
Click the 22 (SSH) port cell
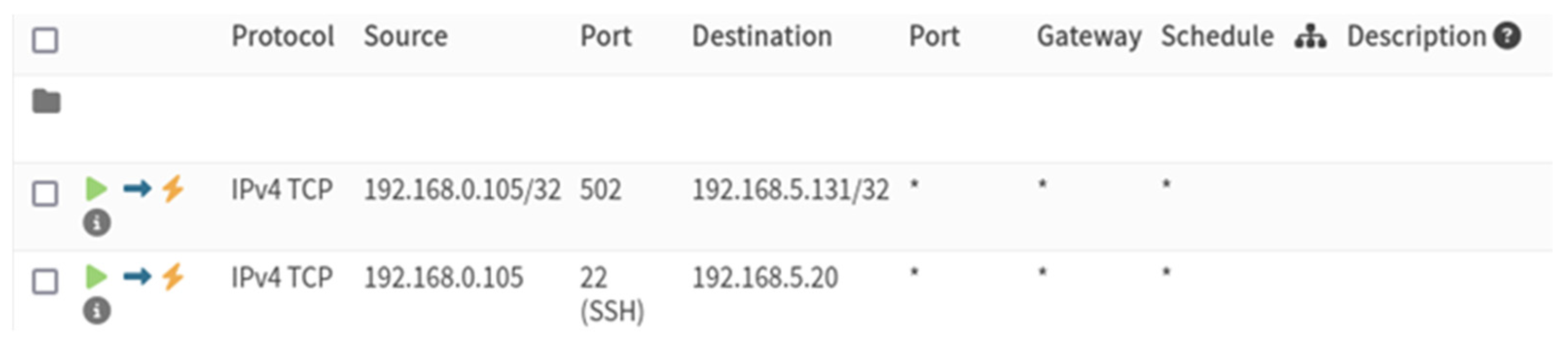[x=611, y=294]
